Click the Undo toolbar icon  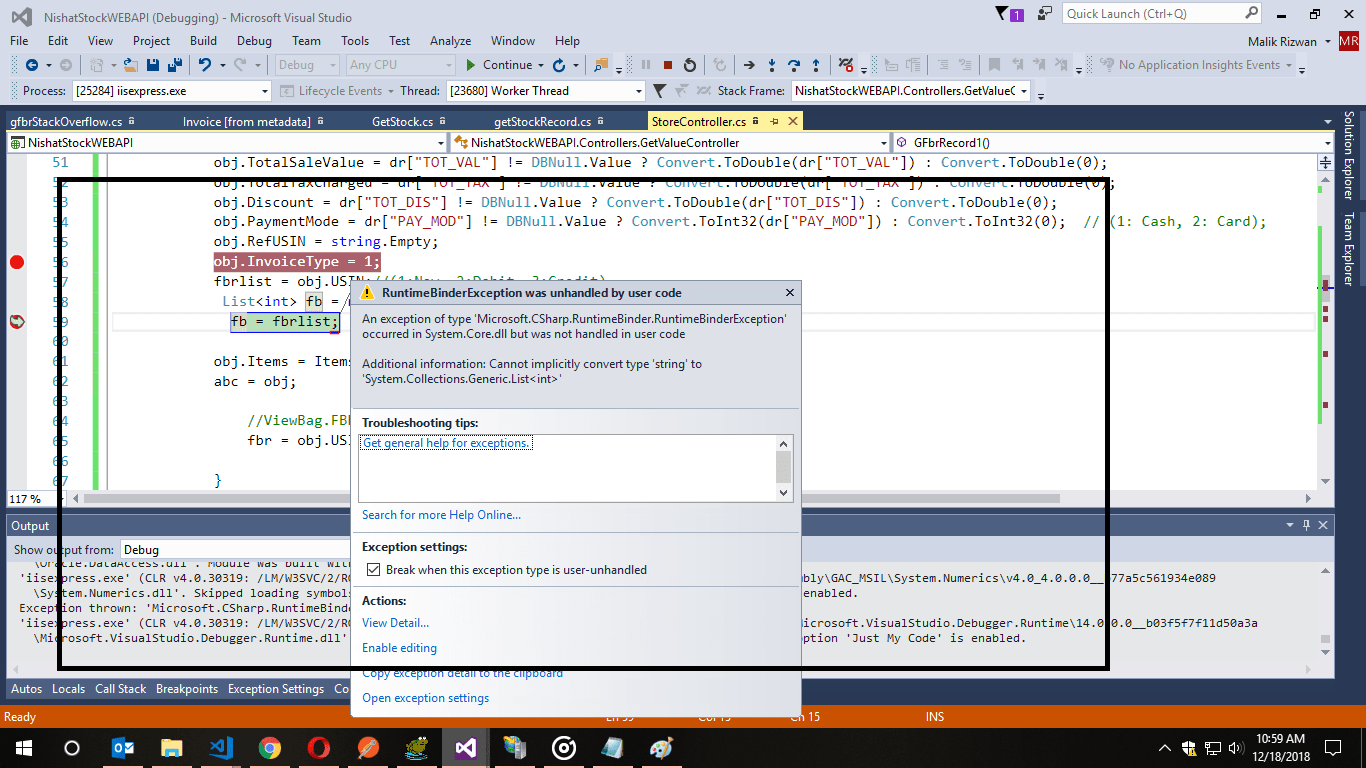coord(204,65)
